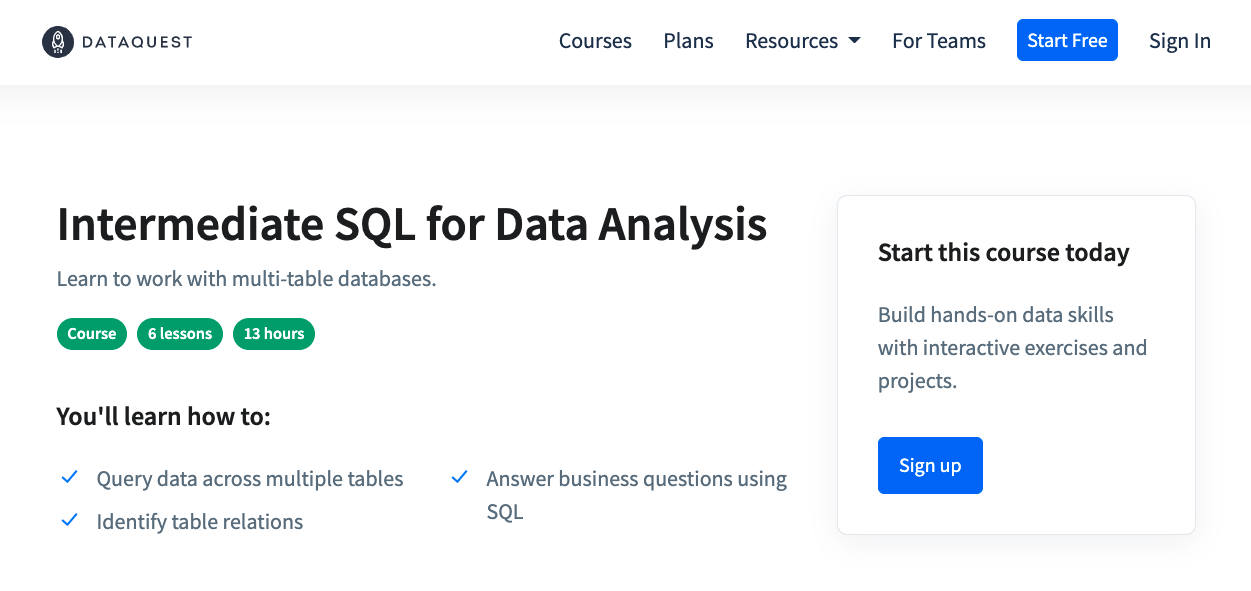Click the 'Start this course today' heading
1251x591 pixels.
[x=1004, y=253]
